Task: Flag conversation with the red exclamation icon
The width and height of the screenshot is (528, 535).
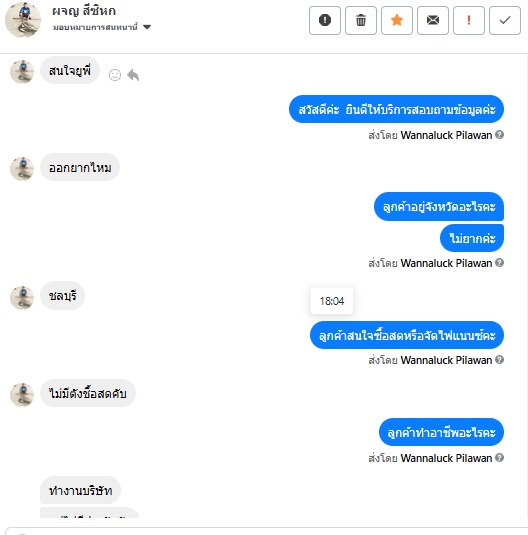Action: click(x=469, y=20)
